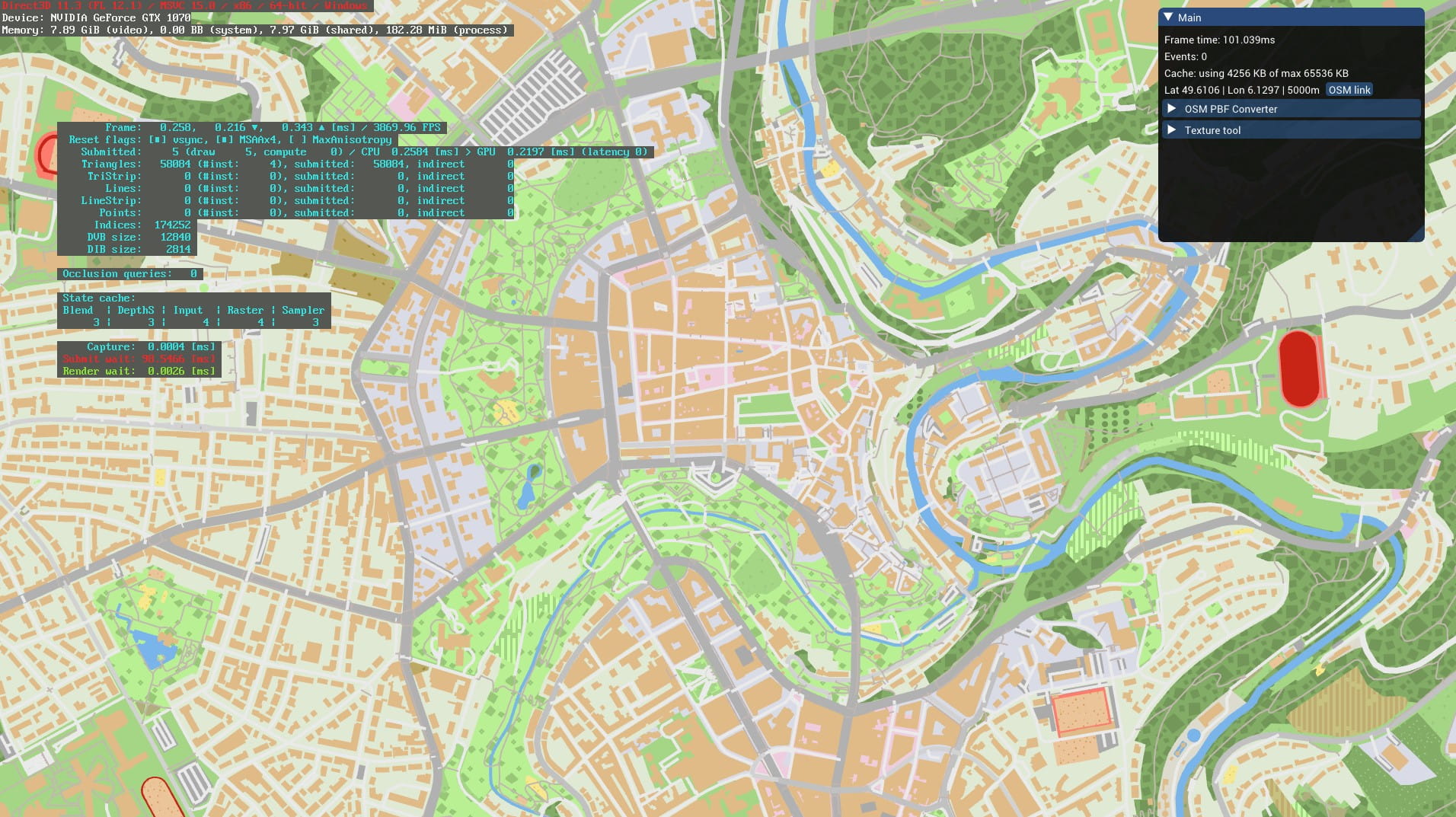Click the 'Lat 49.6106 | Lon 6.1297' readout
The image size is (1456, 817).
(1241, 90)
